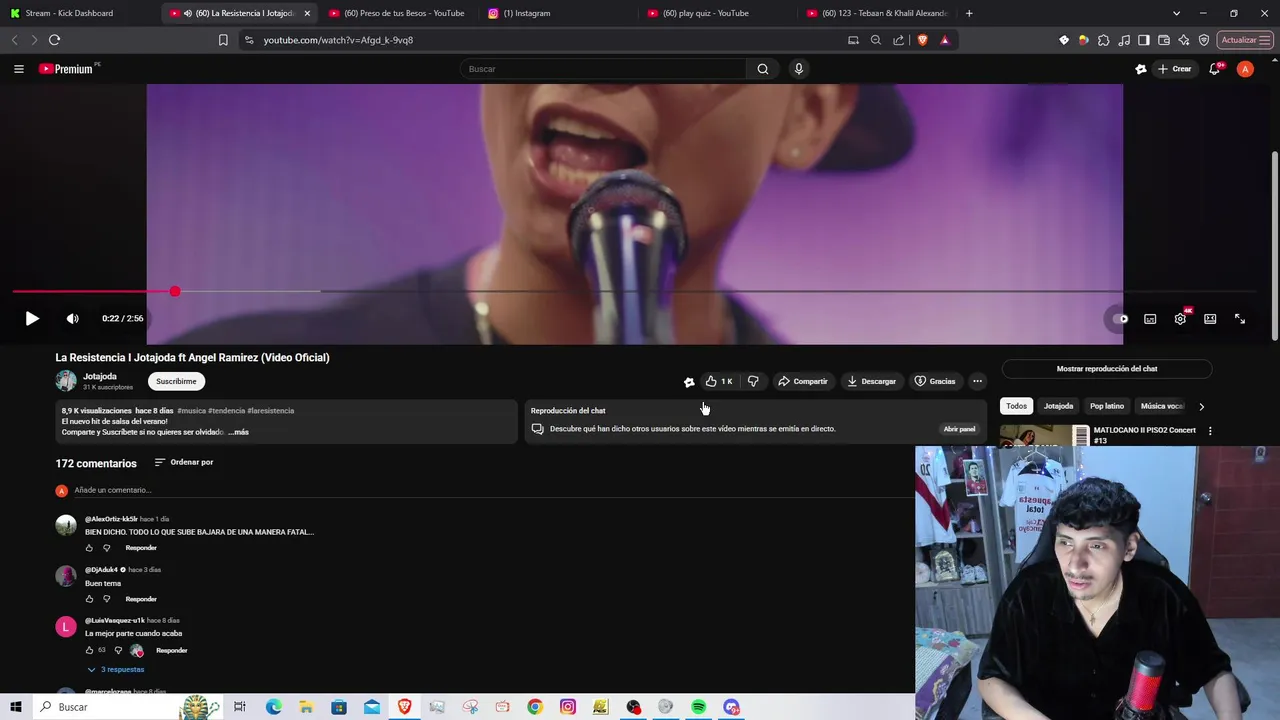Click Descargar download button
1280x720 pixels.
tap(871, 381)
